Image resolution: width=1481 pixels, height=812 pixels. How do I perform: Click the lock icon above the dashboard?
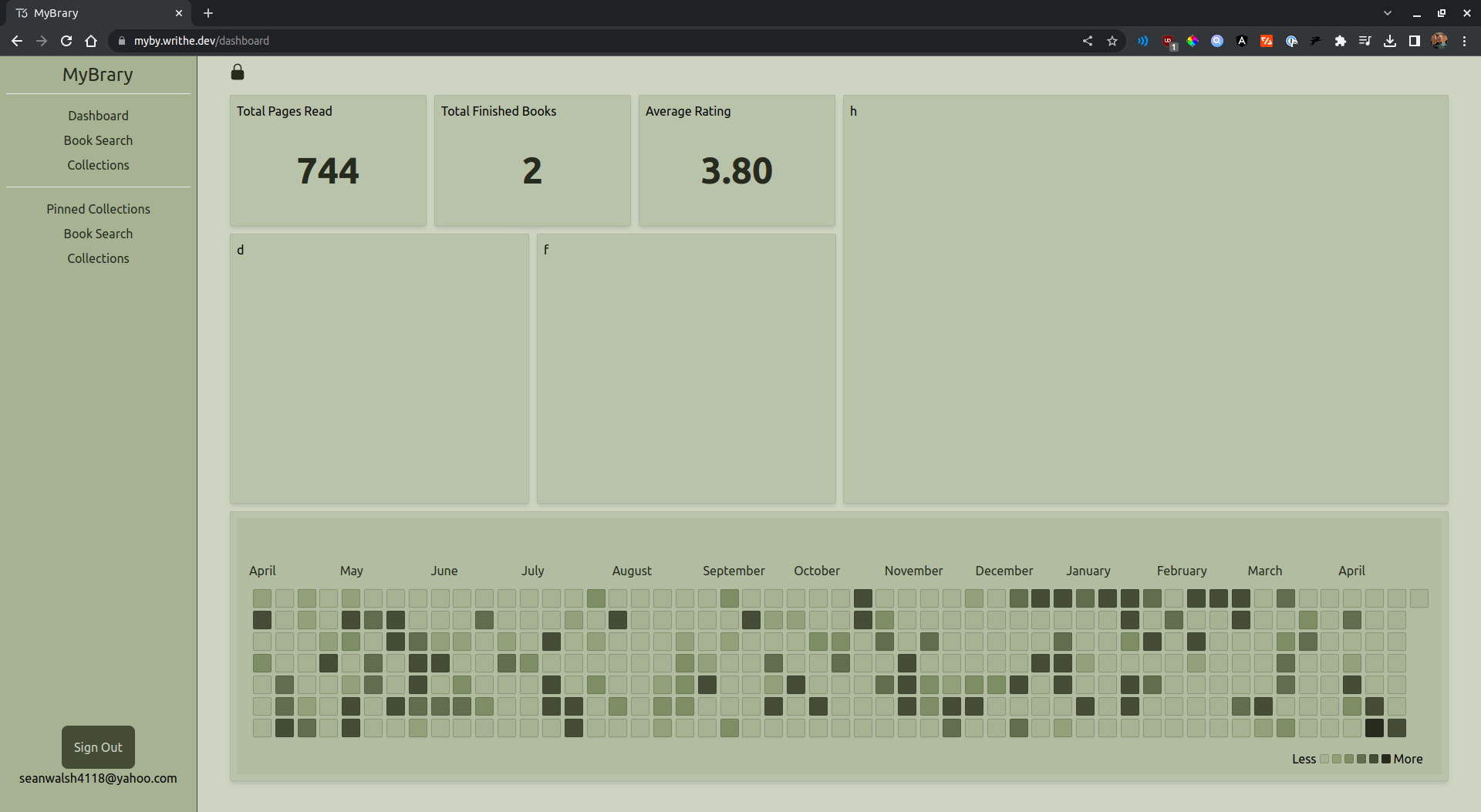pos(238,72)
